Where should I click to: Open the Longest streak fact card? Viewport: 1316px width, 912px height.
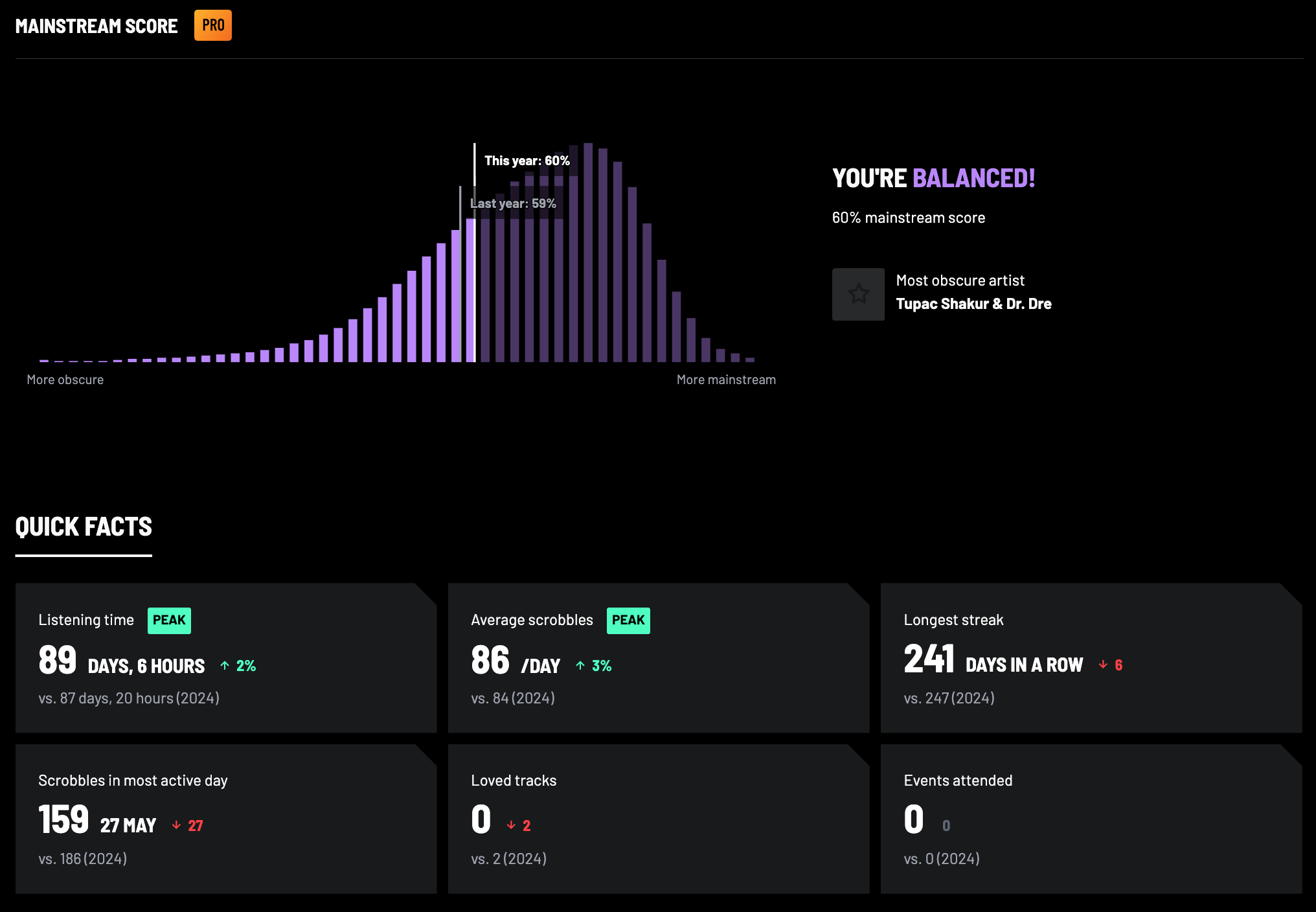[x=1091, y=657]
